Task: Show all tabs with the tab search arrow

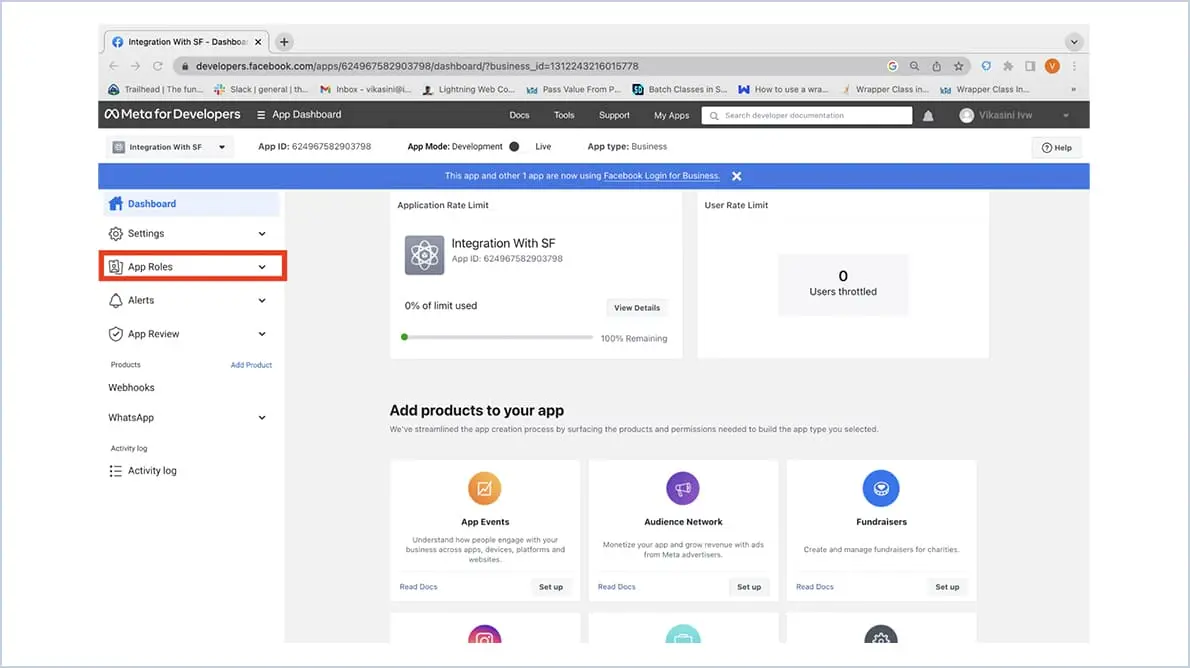Action: (x=1074, y=42)
